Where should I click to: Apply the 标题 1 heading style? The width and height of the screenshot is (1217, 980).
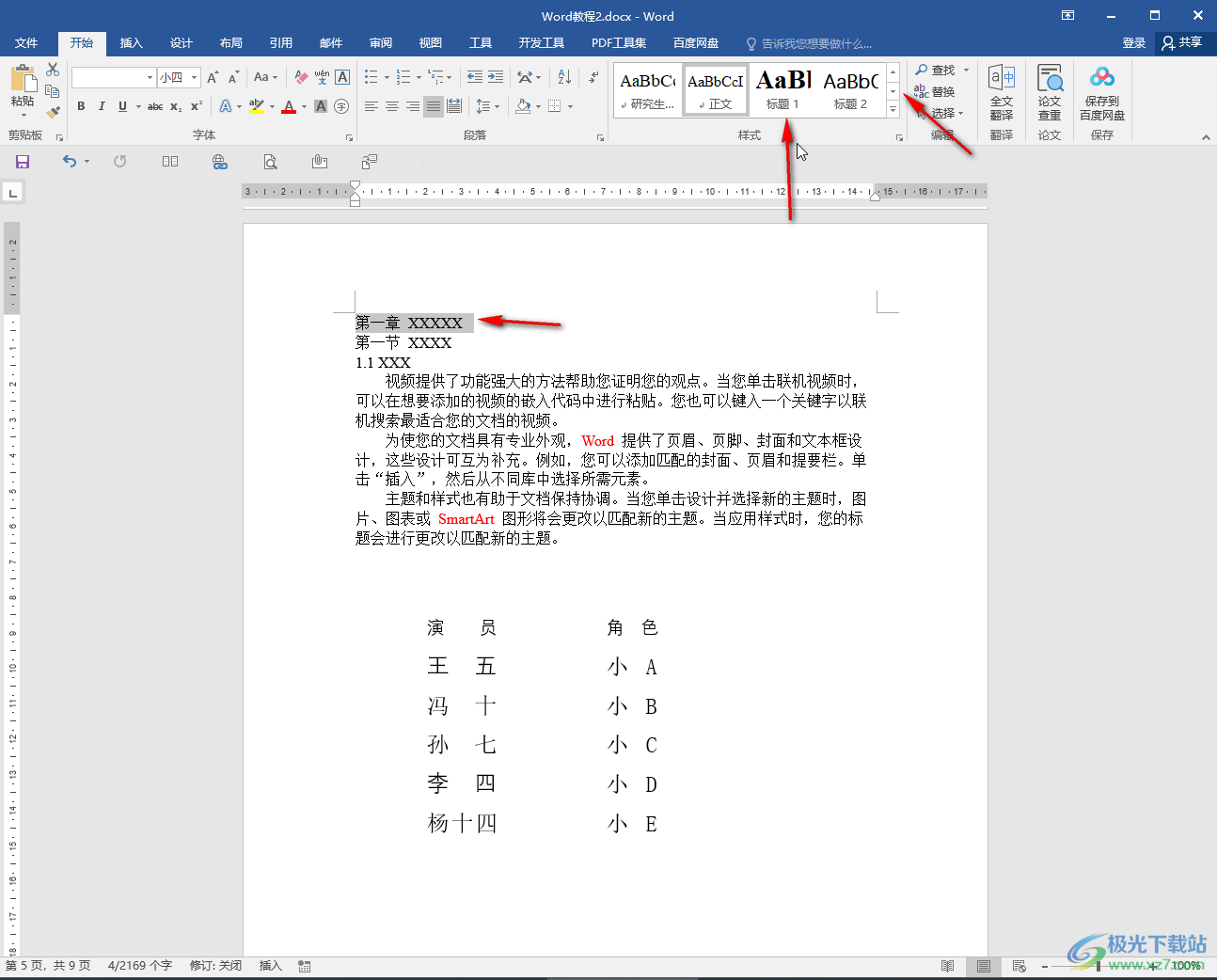point(783,90)
